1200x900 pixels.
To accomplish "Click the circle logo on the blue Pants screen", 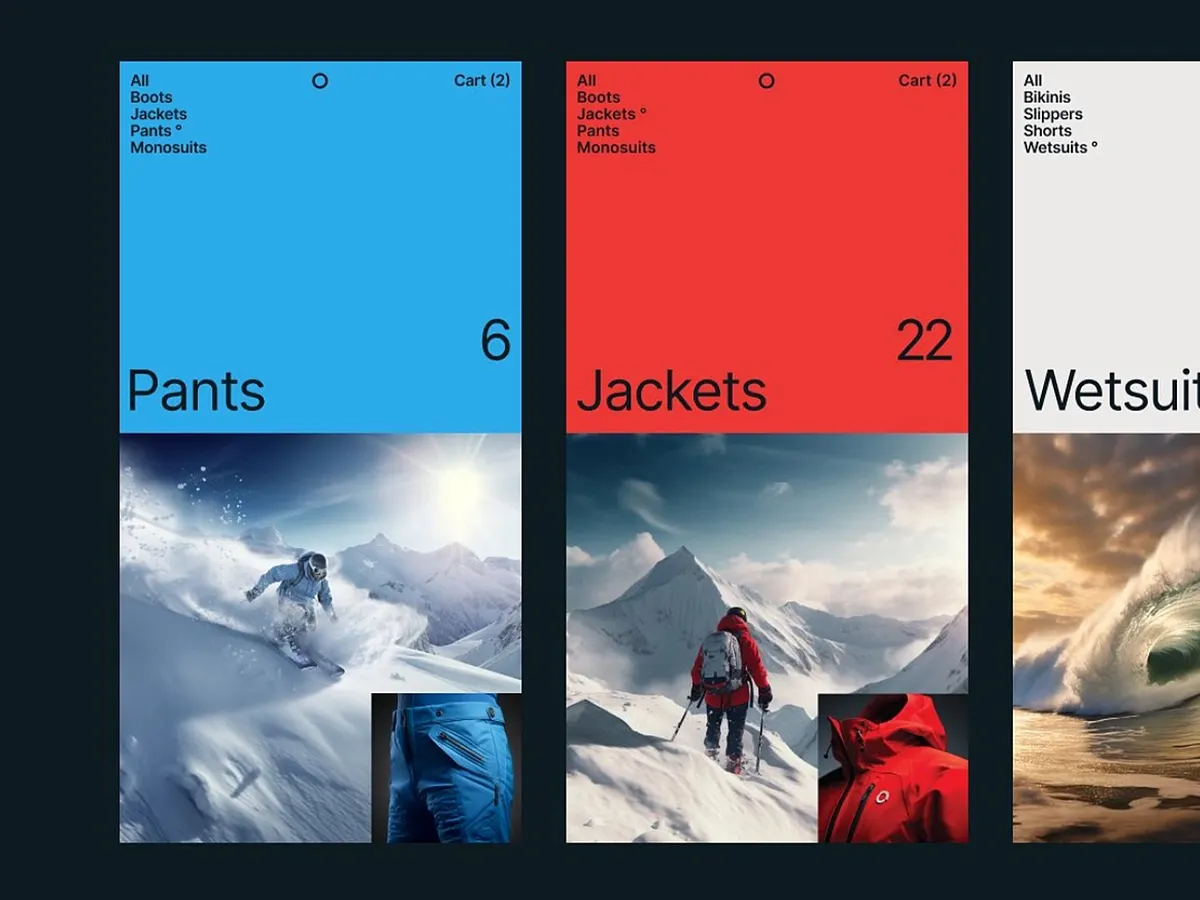I will pyautogui.click(x=320, y=81).
